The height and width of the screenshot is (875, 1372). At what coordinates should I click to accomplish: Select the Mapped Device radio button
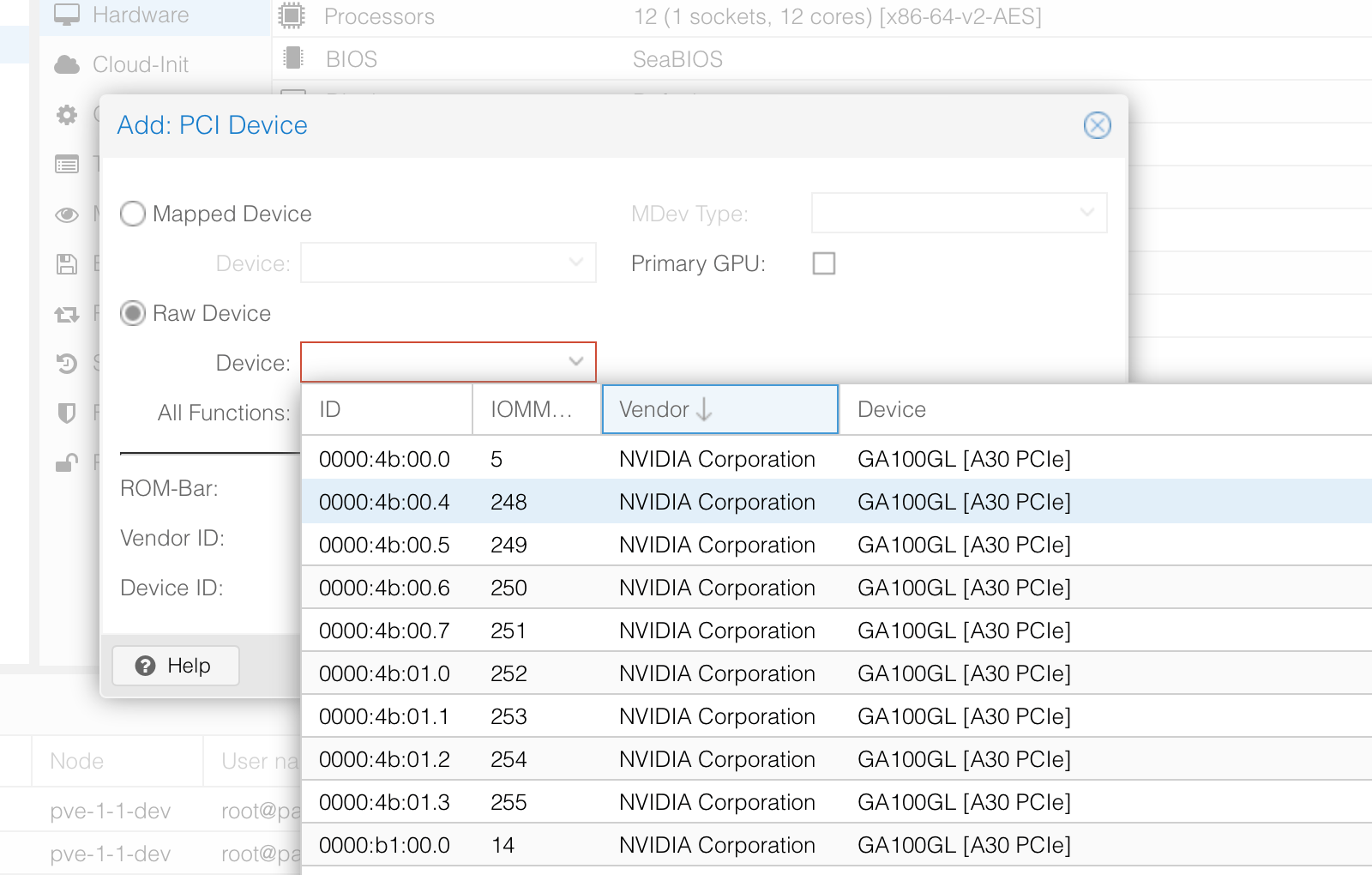(x=133, y=214)
